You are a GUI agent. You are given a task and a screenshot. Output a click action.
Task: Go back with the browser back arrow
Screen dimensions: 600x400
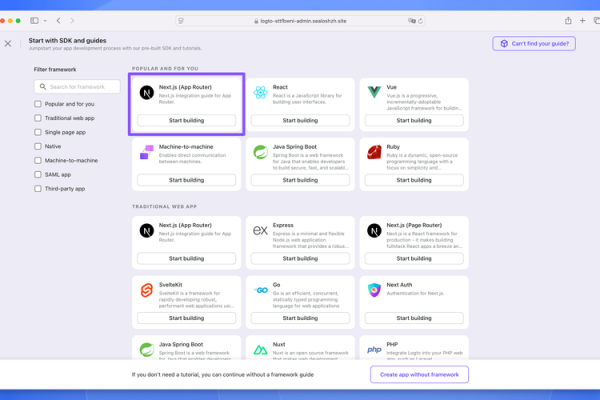pos(59,21)
